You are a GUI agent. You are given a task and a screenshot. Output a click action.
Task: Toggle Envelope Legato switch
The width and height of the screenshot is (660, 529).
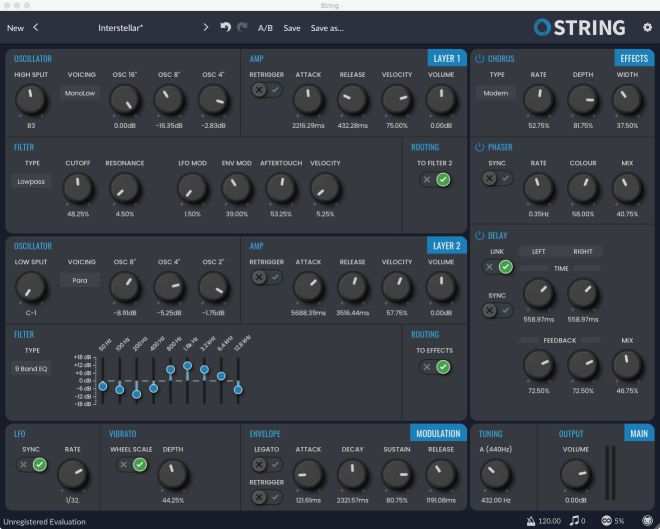pyautogui.click(x=267, y=465)
